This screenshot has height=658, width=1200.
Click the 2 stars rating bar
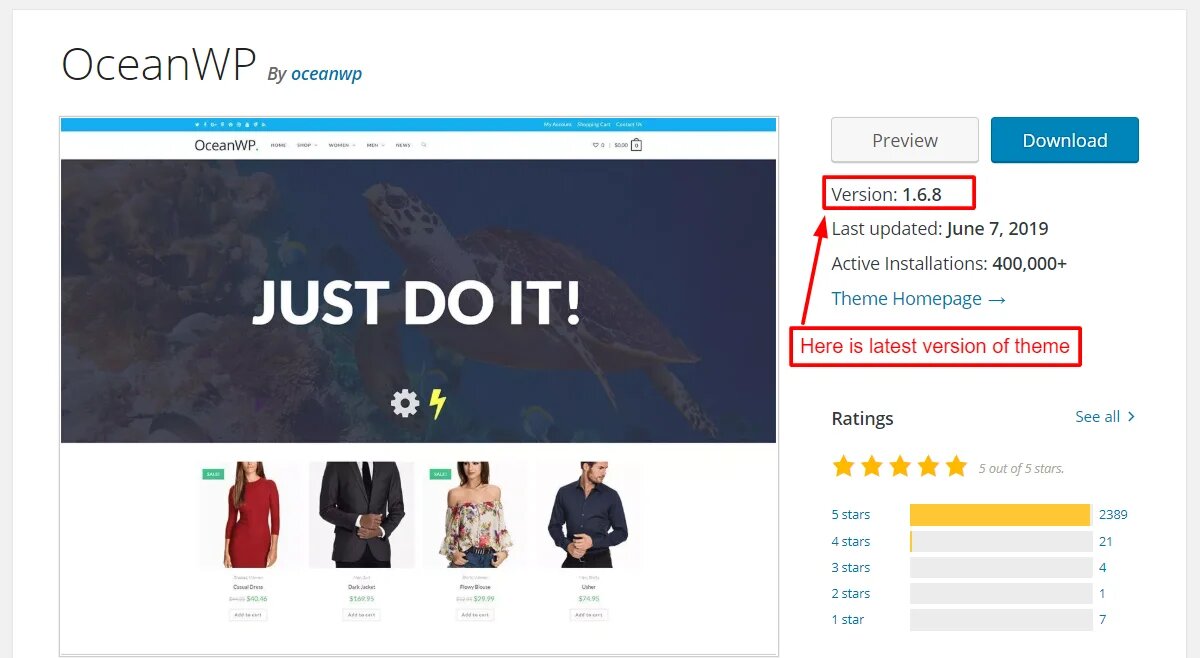(1001, 593)
